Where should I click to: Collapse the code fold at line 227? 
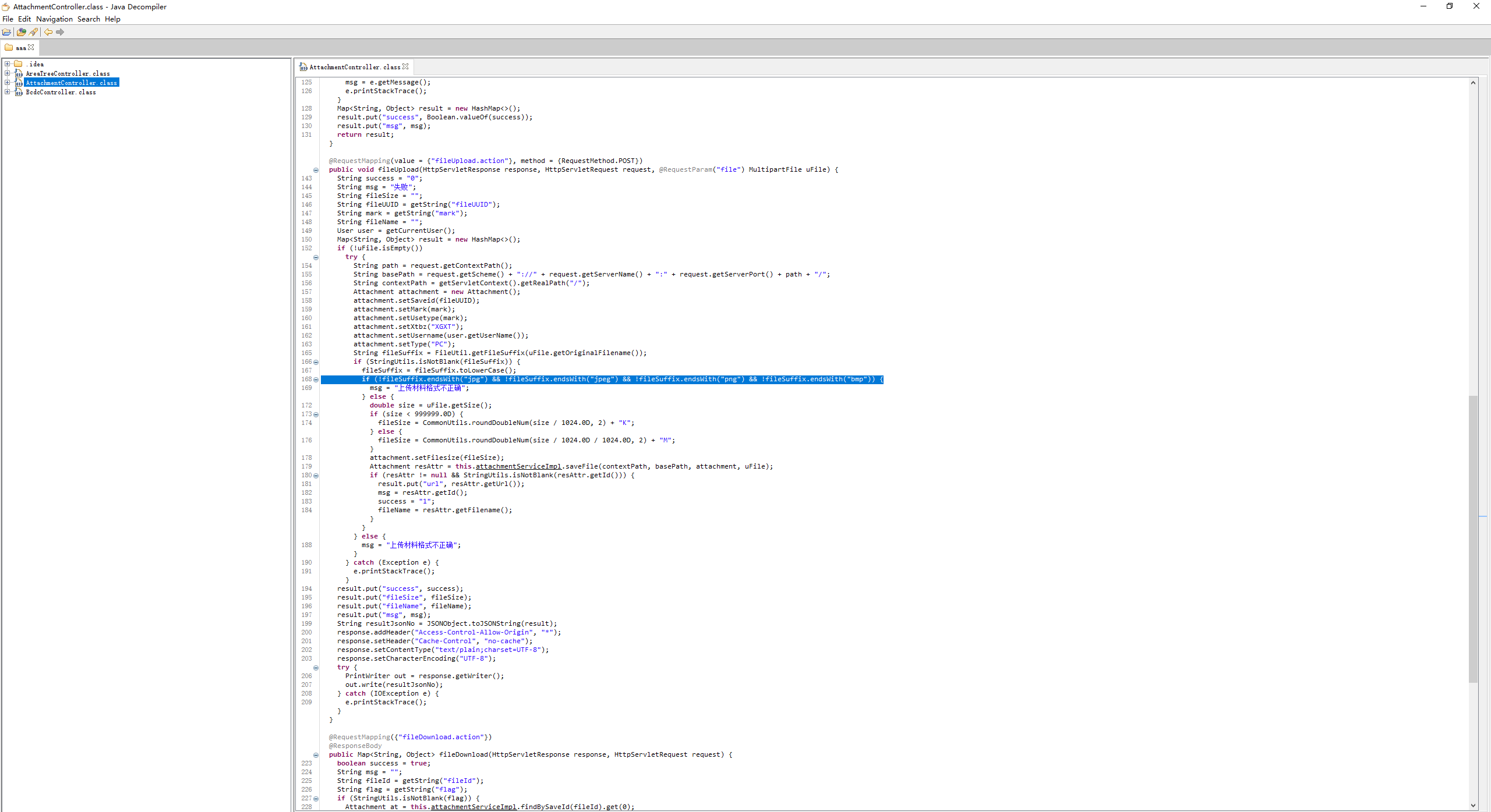[316, 799]
